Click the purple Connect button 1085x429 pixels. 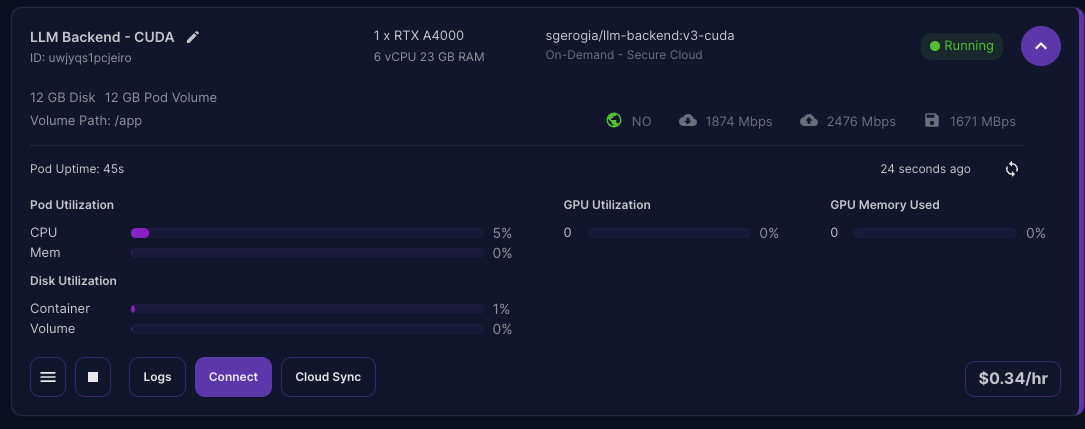coord(233,377)
